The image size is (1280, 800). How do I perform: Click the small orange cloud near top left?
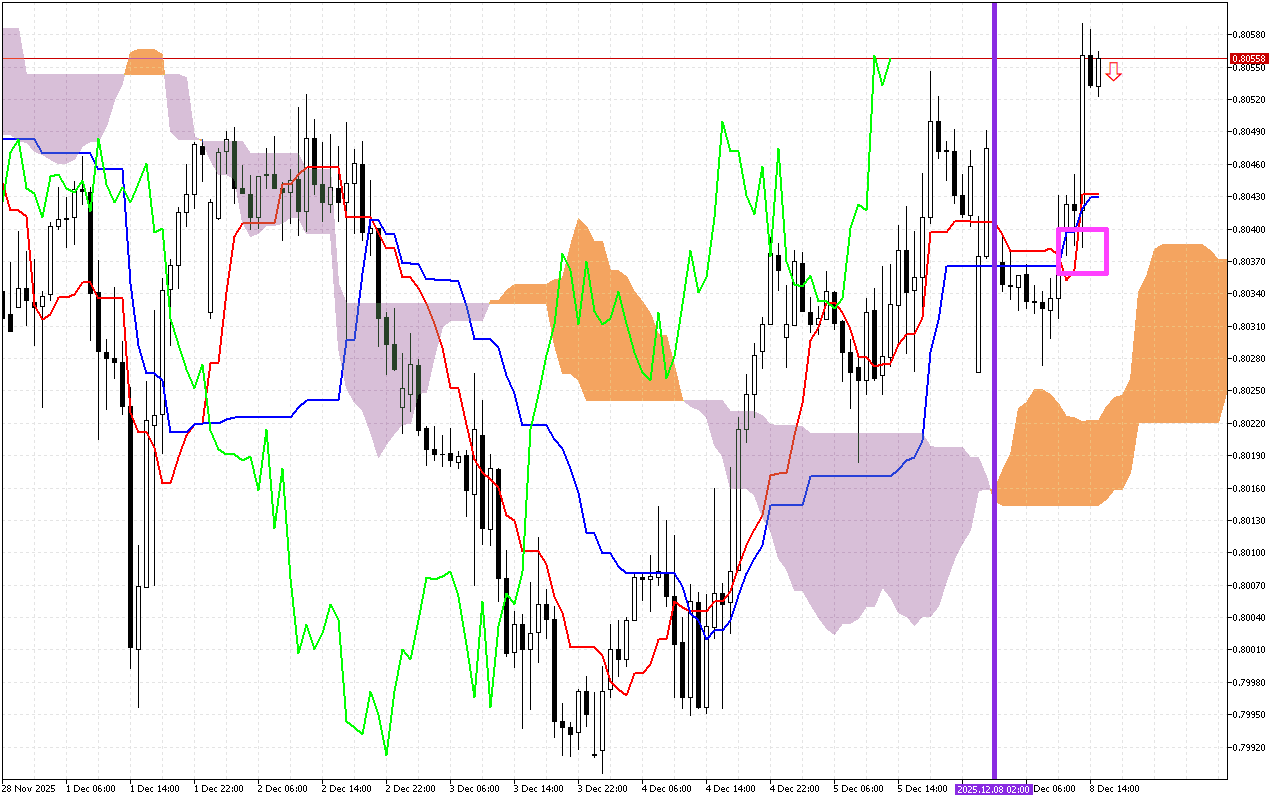[146, 62]
